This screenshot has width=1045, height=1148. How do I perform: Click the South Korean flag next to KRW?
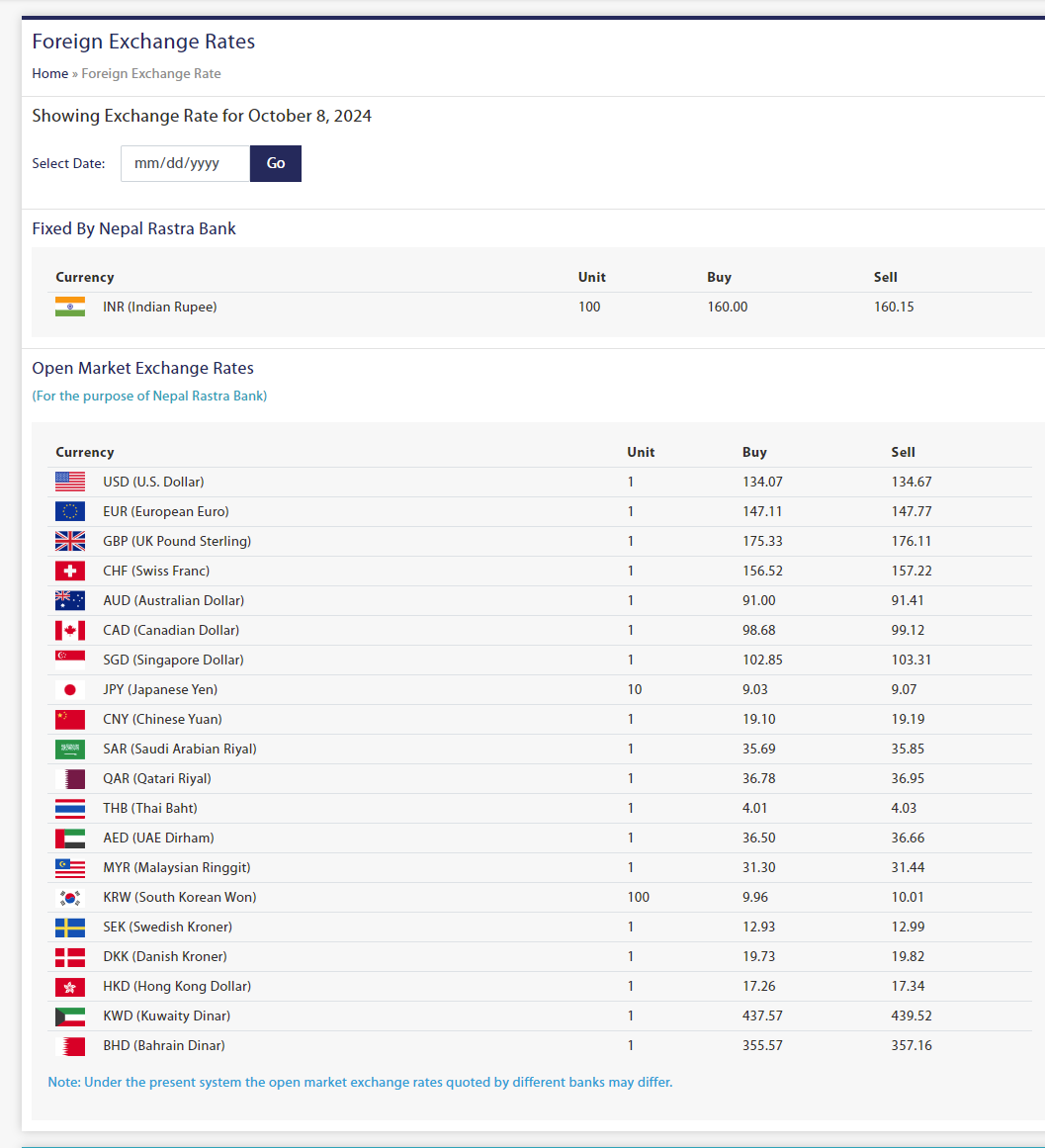(70, 897)
